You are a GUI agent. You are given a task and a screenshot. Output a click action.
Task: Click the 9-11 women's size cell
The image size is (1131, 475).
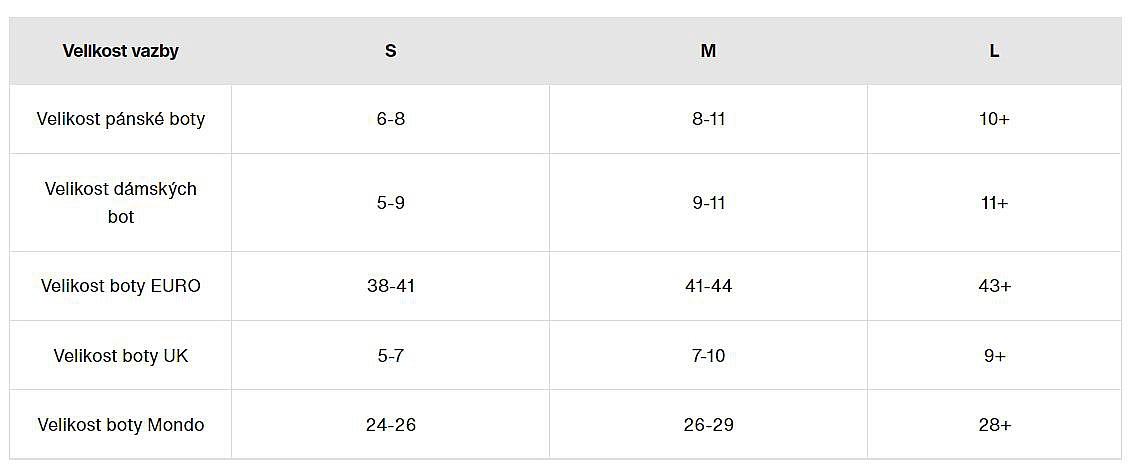[x=708, y=203]
